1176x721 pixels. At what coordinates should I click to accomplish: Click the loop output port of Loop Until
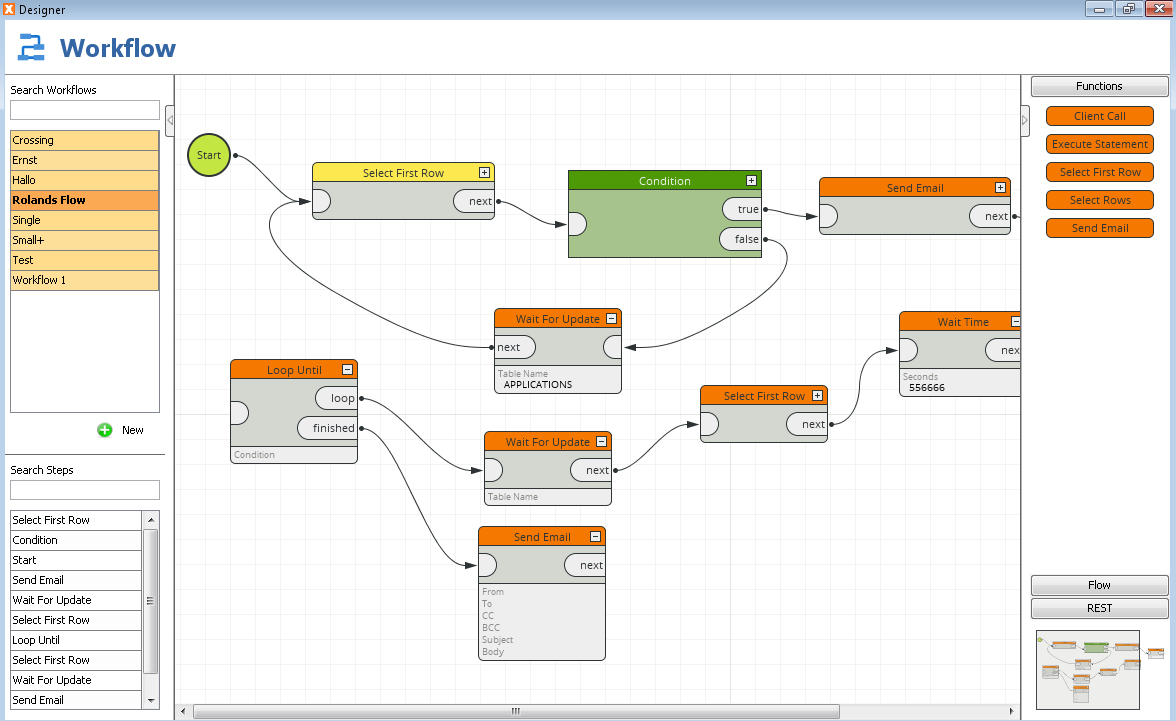click(x=336, y=398)
